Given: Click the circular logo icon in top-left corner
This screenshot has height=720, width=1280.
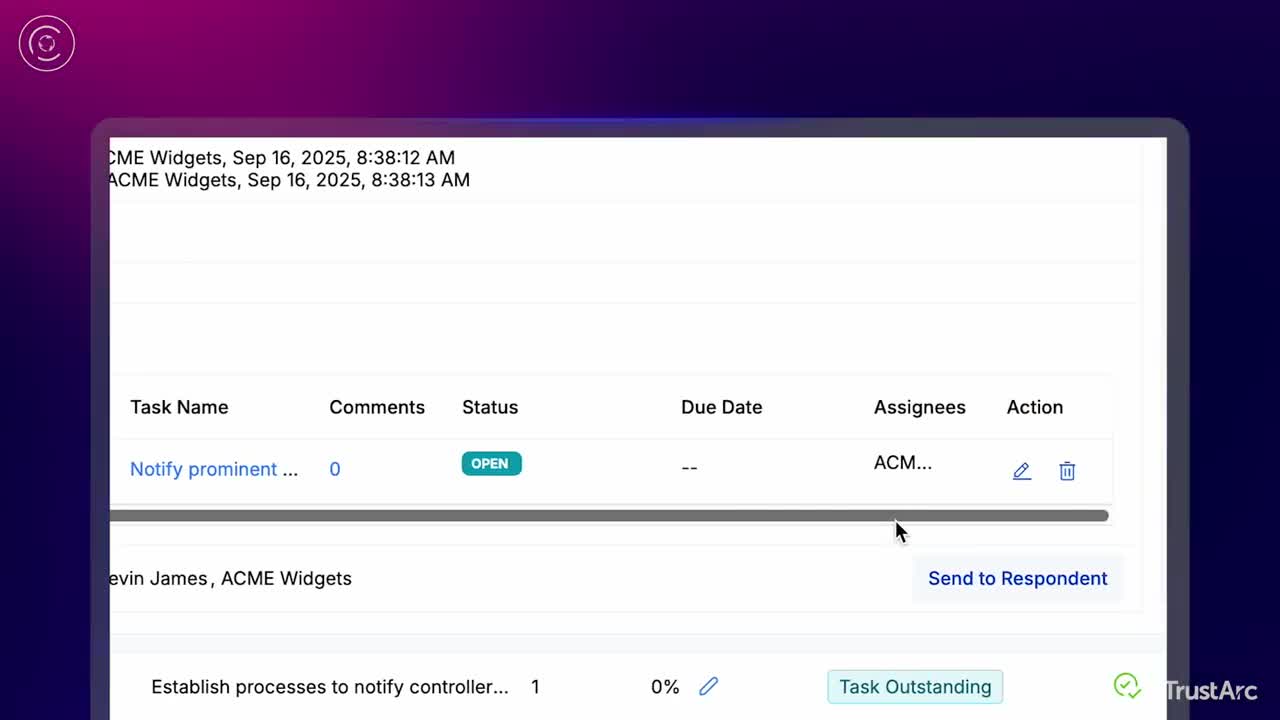Looking at the screenshot, I should (x=46, y=44).
